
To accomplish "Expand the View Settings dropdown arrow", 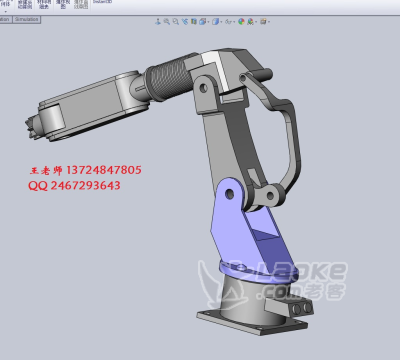I will (x=269, y=22).
